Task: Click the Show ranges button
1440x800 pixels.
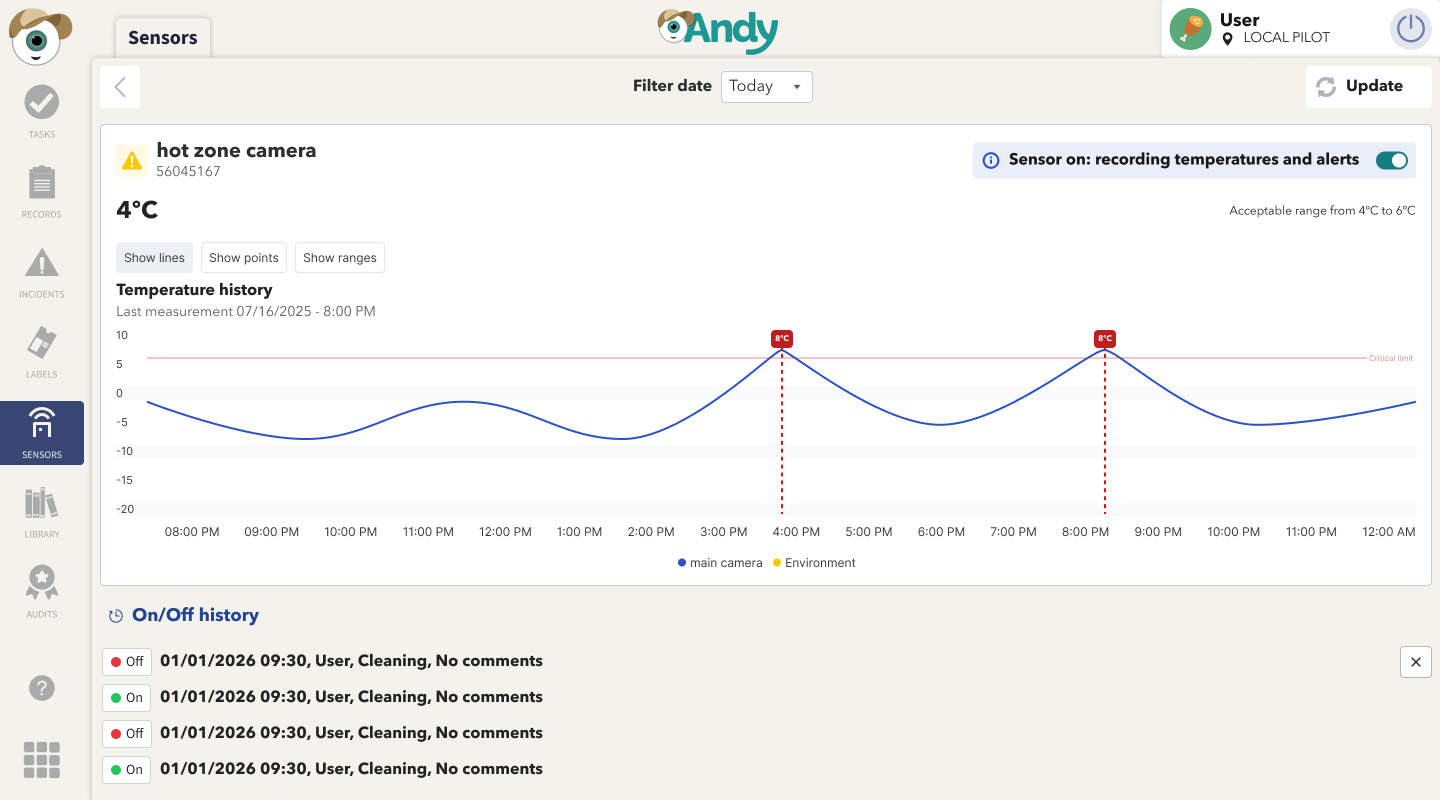Action: [340, 258]
